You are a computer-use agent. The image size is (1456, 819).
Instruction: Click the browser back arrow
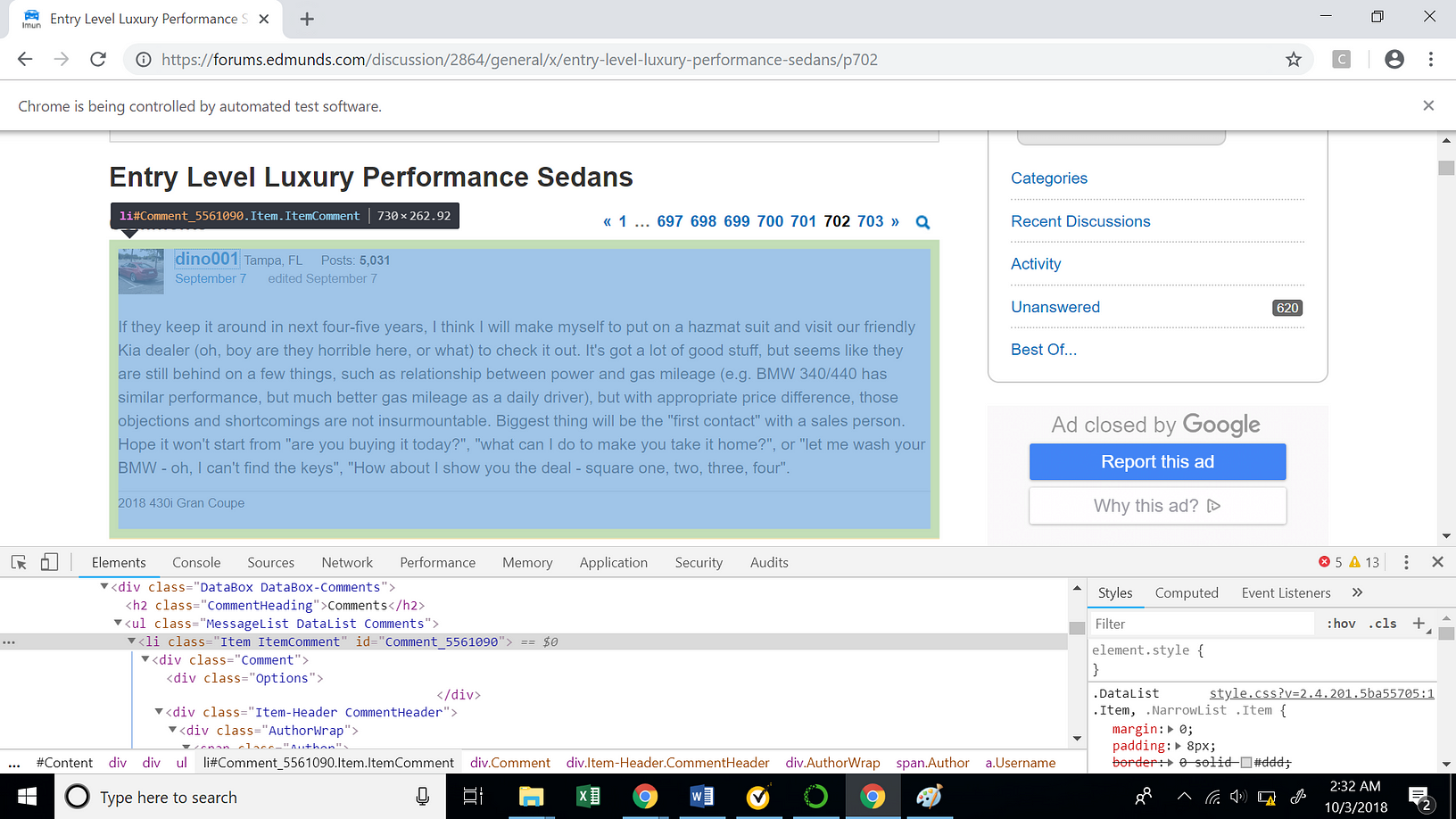point(25,59)
